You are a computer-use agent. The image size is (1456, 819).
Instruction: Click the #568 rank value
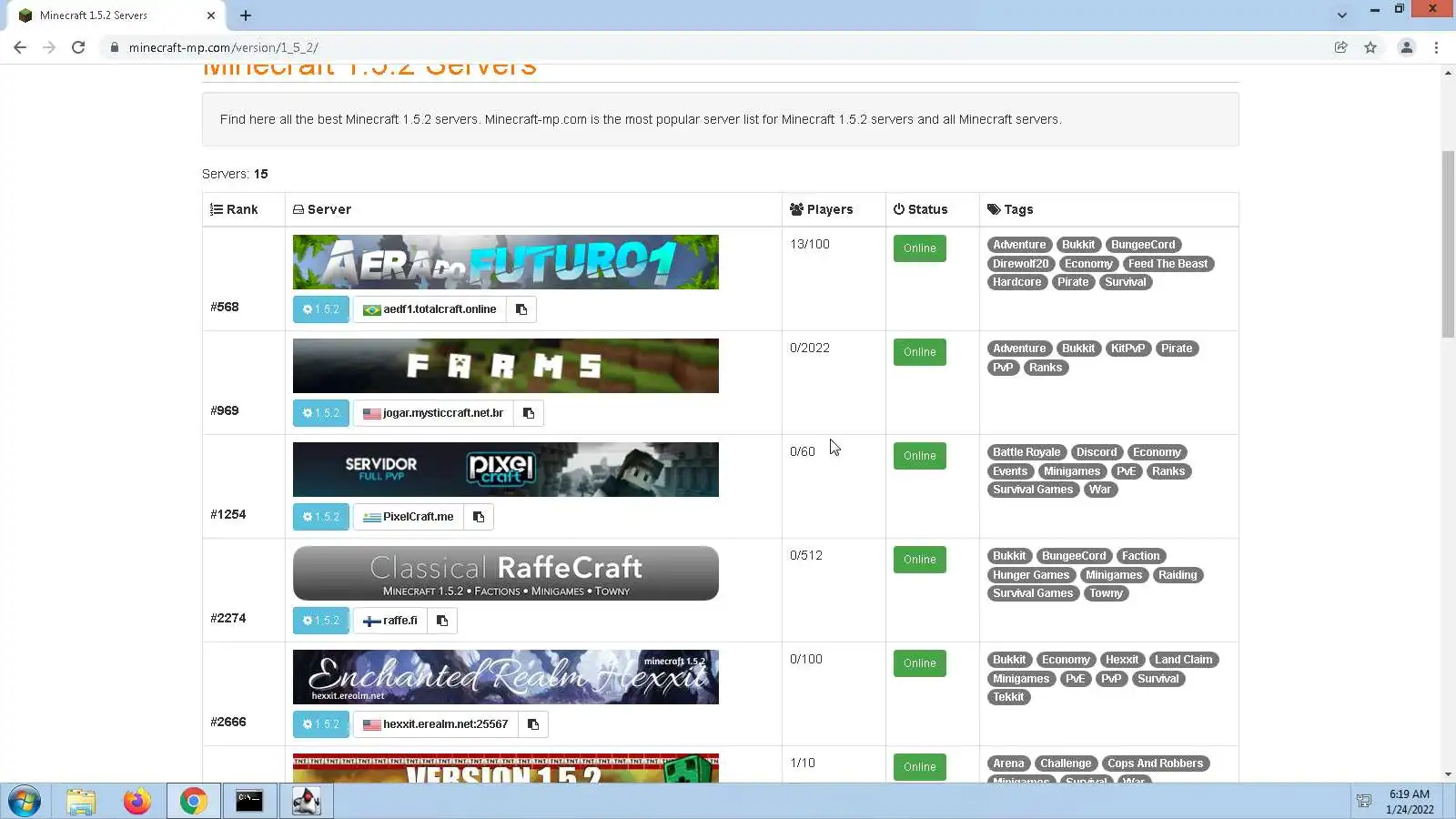point(225,307)
